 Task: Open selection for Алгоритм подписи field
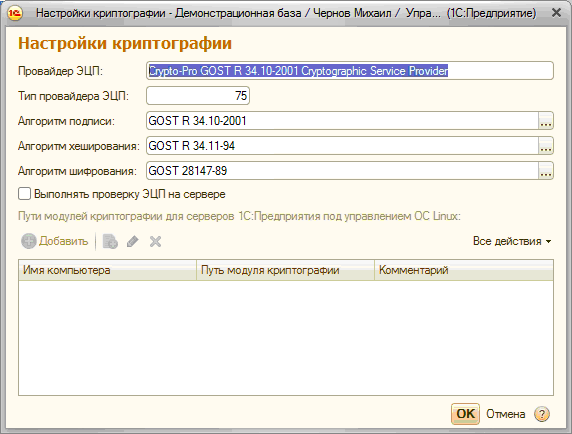pos(546,121)
